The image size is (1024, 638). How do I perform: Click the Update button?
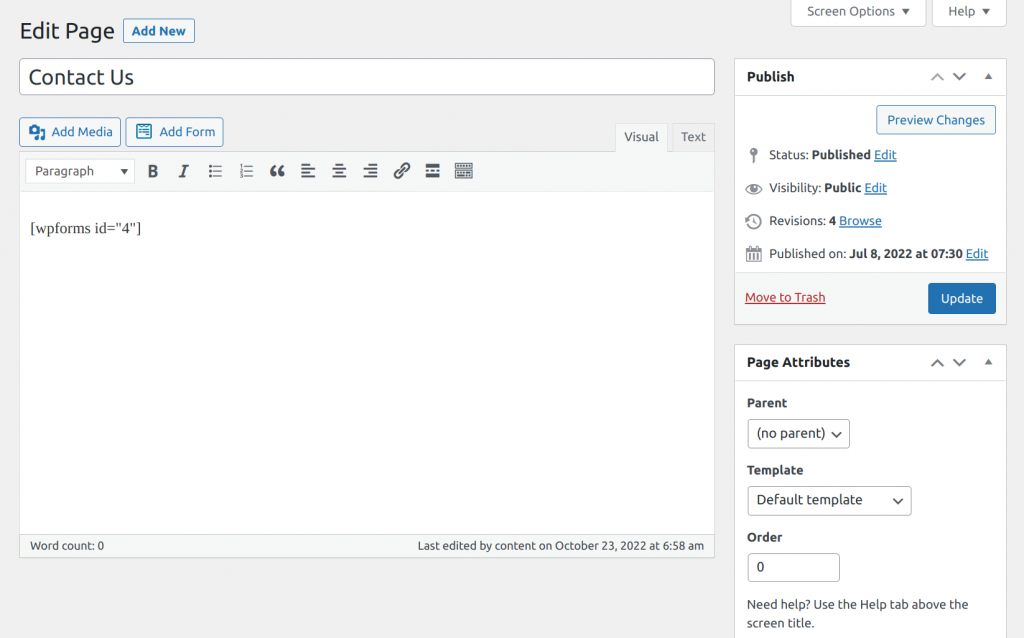coord(961,299)
